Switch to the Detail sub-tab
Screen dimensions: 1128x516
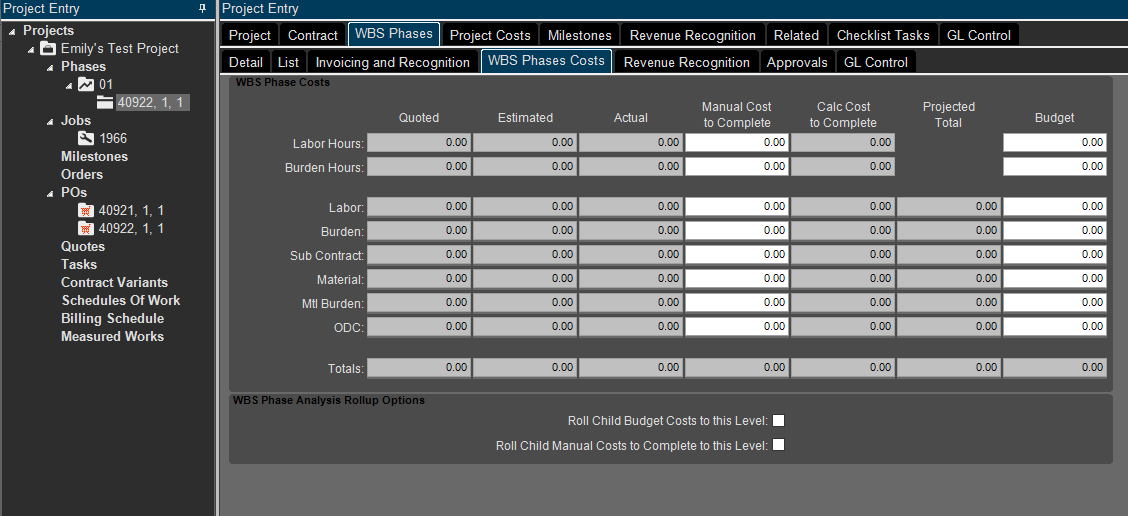pos(246,63)
